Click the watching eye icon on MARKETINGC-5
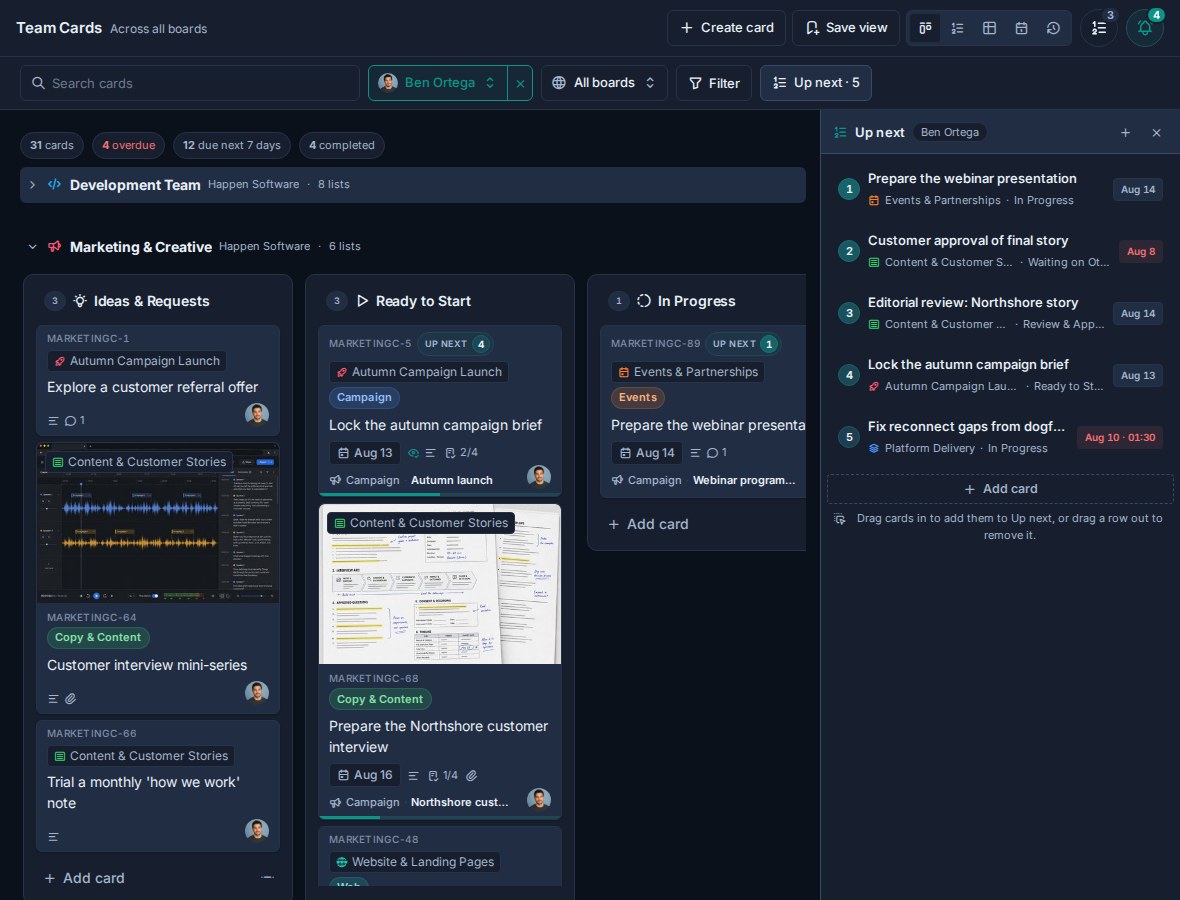This screenshot has height=900, width=1180. [x=413, y=453]
